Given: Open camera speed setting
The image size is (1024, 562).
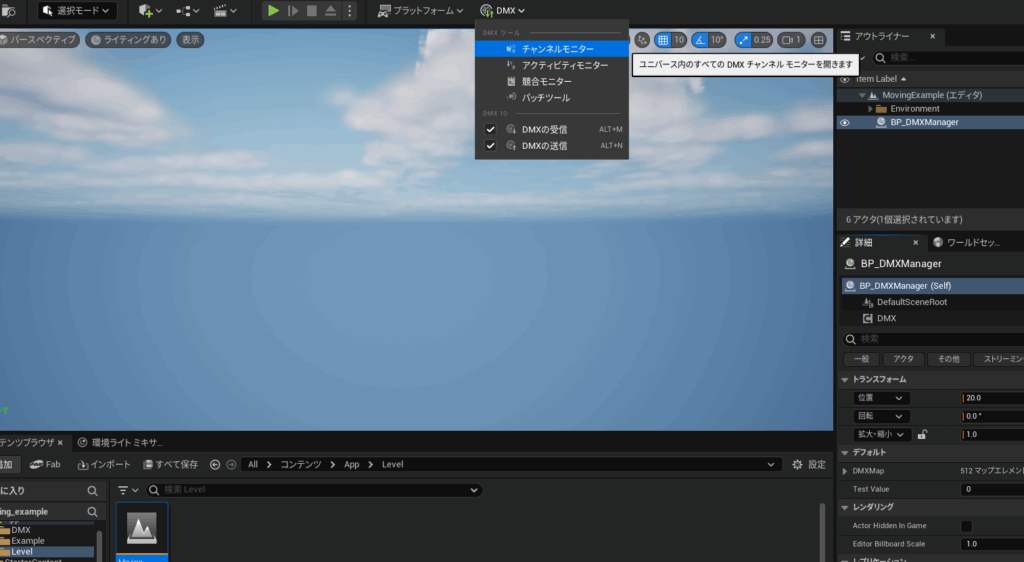Looking at the screenshot, I should [791, 40].
